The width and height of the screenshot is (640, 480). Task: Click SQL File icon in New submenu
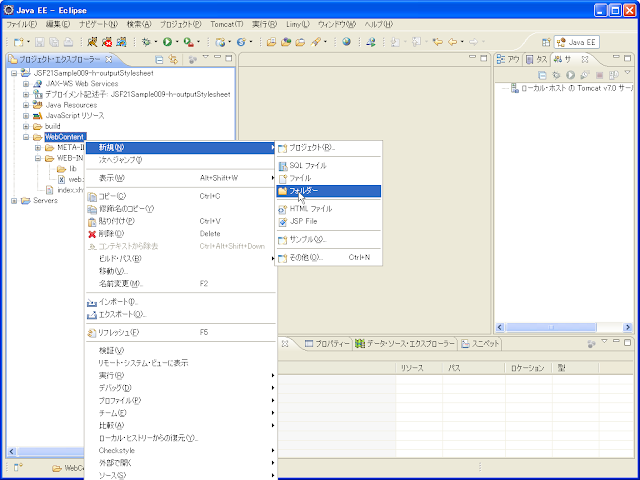(x=282, y=166)
